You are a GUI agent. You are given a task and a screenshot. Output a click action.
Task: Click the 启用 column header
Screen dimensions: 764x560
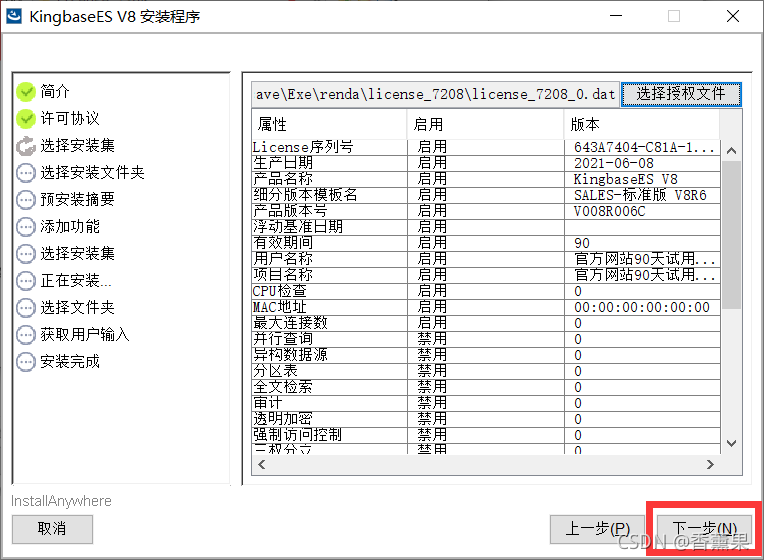coord(485,125)
